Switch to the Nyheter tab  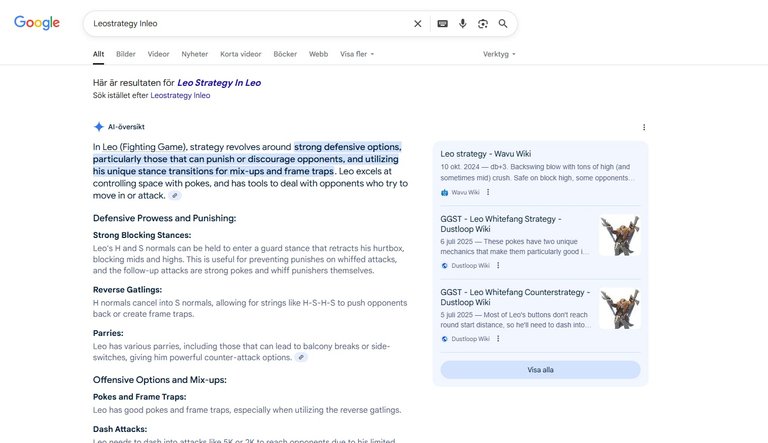[194, 54]
